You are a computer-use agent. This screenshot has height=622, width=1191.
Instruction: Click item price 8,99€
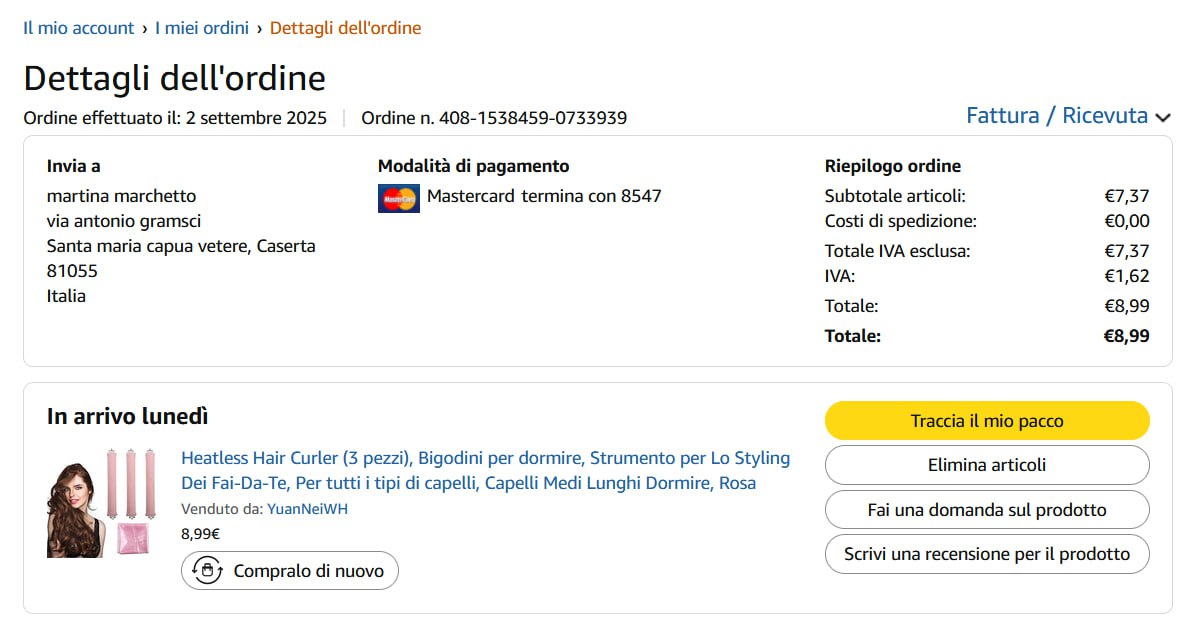point(201,534)
